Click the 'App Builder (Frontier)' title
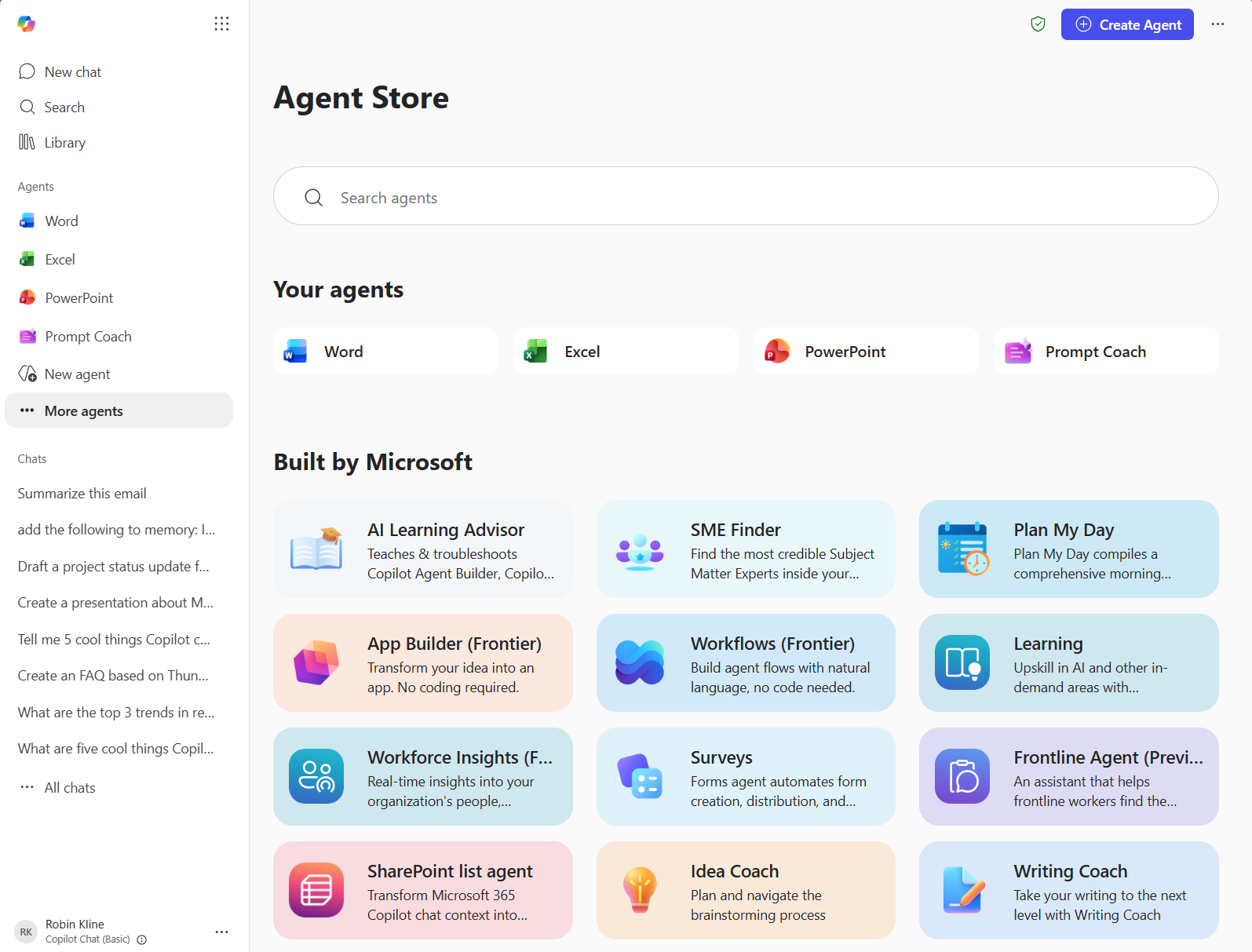This screenshot has height=952, width=1252. coord(454,644)
